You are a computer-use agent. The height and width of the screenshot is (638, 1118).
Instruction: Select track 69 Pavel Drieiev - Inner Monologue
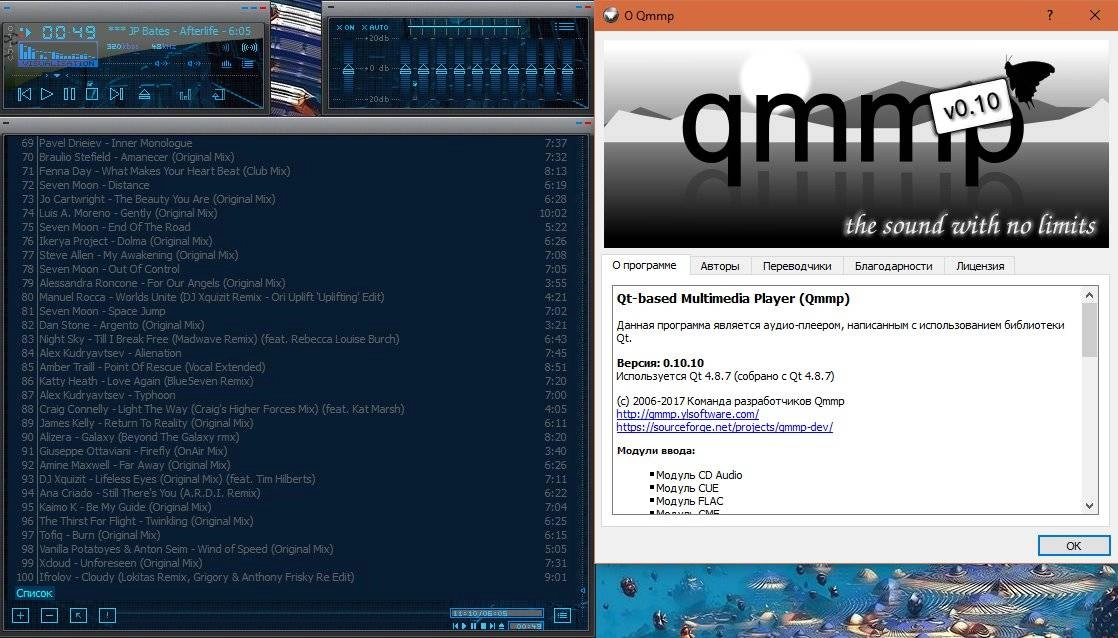coord(292,143)
